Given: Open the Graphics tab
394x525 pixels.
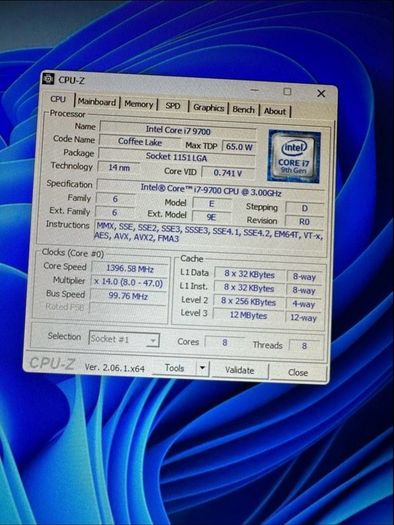Looking at the screenshot, I should click(x=208, y=108).
